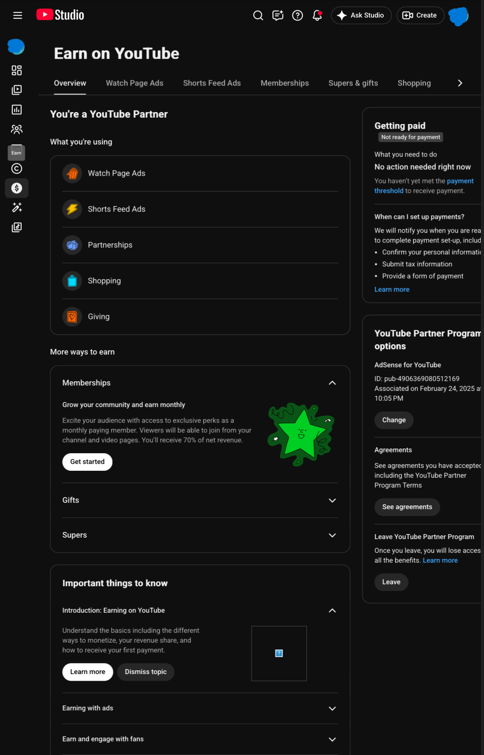The width and height of the screenshot is (484, 755).
Task: Open the Dashboard icon in sidebar
Action: [16, 70]
